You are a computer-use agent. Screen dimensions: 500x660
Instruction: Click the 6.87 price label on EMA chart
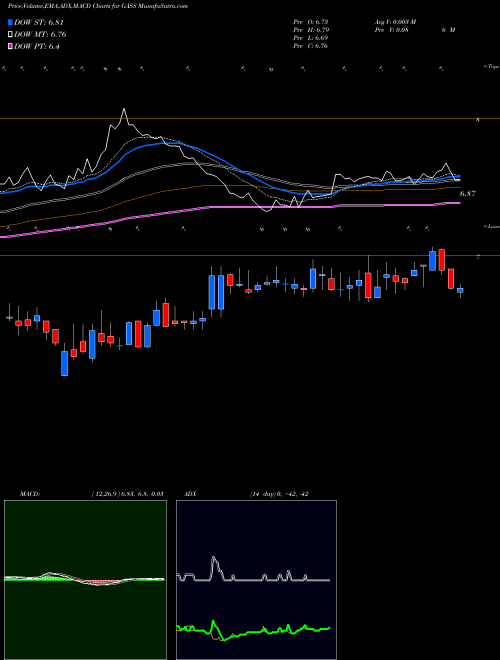468,194
